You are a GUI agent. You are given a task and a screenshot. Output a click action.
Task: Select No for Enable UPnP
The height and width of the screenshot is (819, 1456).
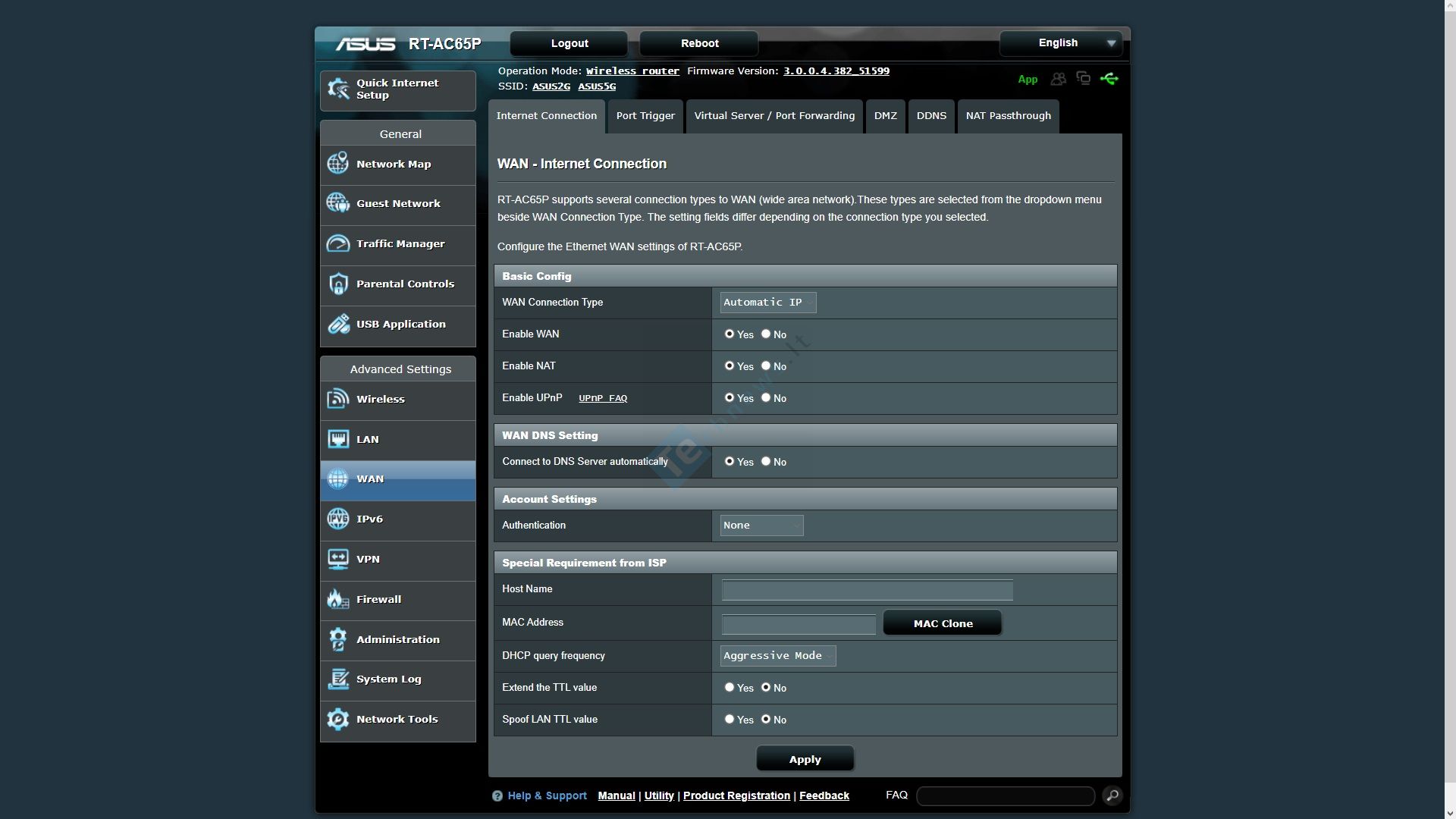point(766,397)
